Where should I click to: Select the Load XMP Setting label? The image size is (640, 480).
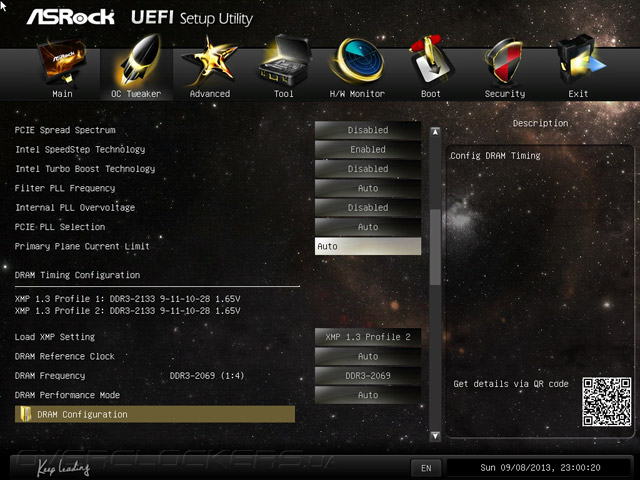click(55, 337)
